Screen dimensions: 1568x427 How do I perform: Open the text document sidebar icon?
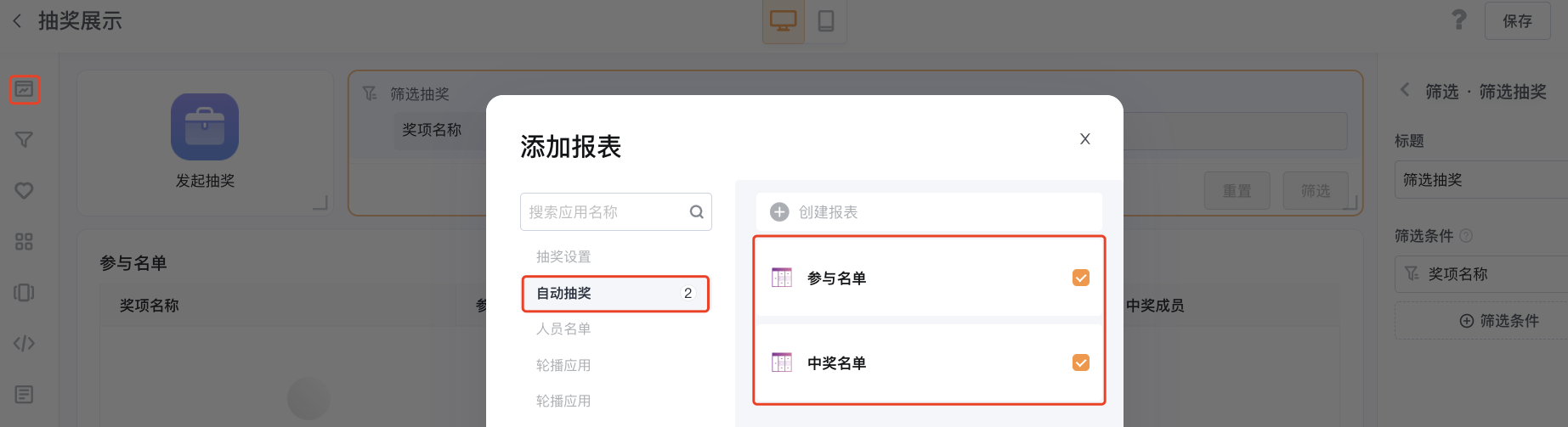(24, 395)
